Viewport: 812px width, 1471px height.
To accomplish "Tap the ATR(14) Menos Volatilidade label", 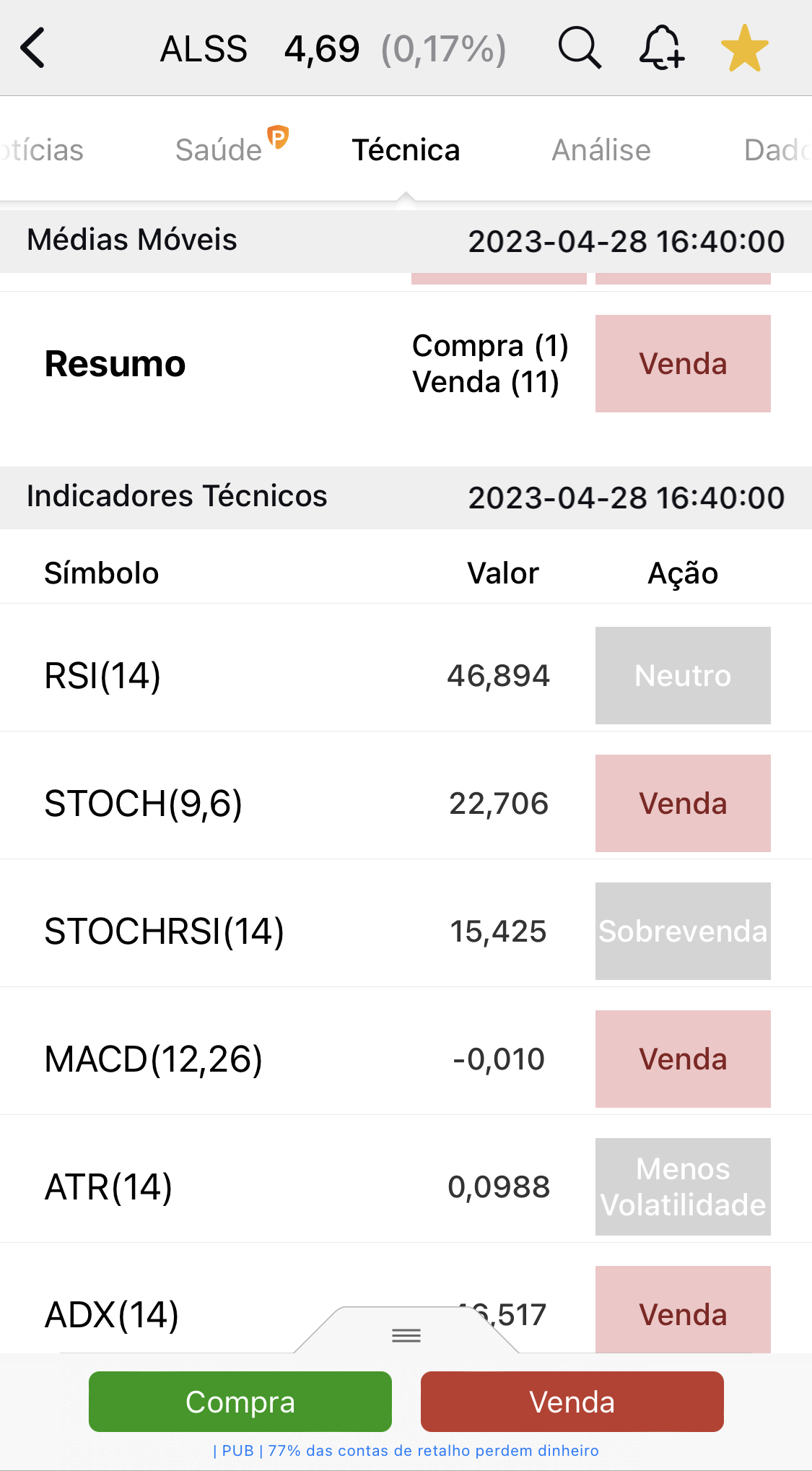I will (682, 1186).
